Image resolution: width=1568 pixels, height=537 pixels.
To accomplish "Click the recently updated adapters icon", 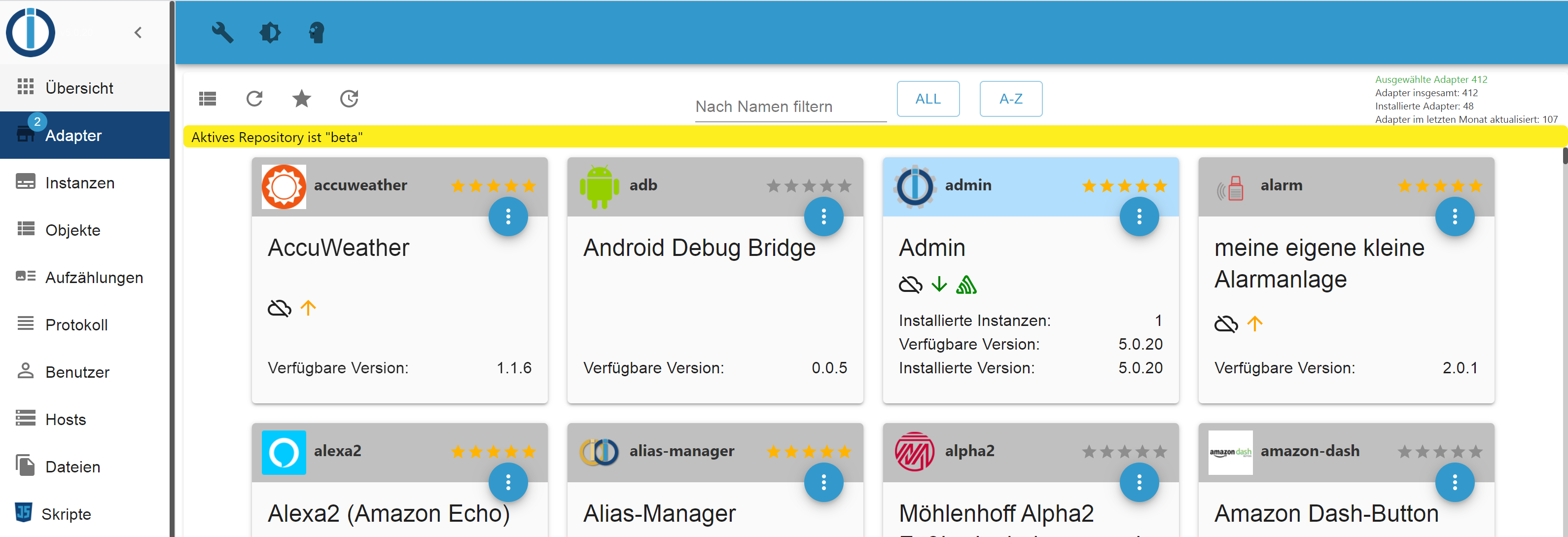I will coord(349,99).
